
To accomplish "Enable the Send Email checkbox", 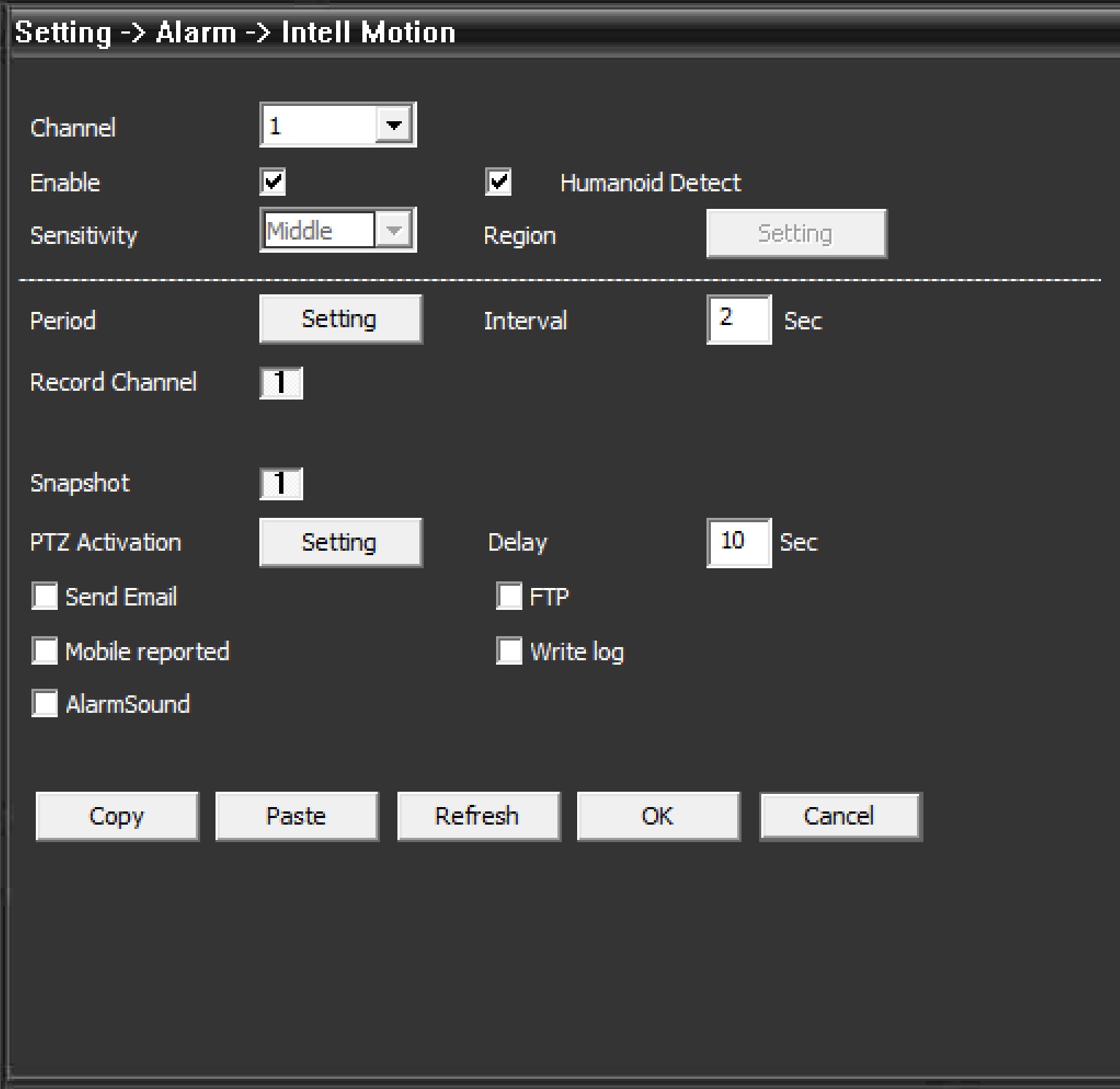I will point(45,596).
